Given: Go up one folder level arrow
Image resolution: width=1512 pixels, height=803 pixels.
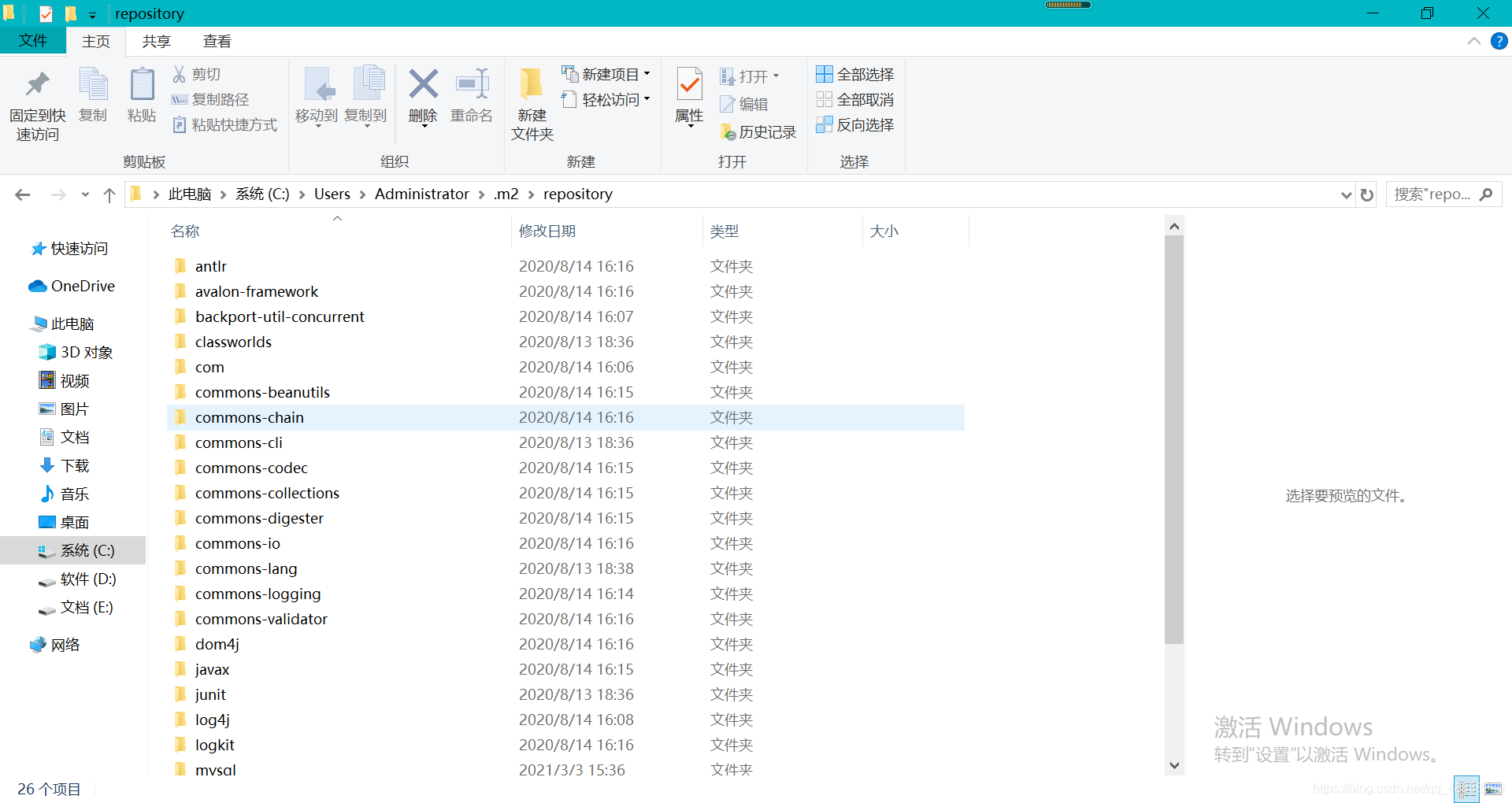Looking at the screenshot, I should (109, 194).
